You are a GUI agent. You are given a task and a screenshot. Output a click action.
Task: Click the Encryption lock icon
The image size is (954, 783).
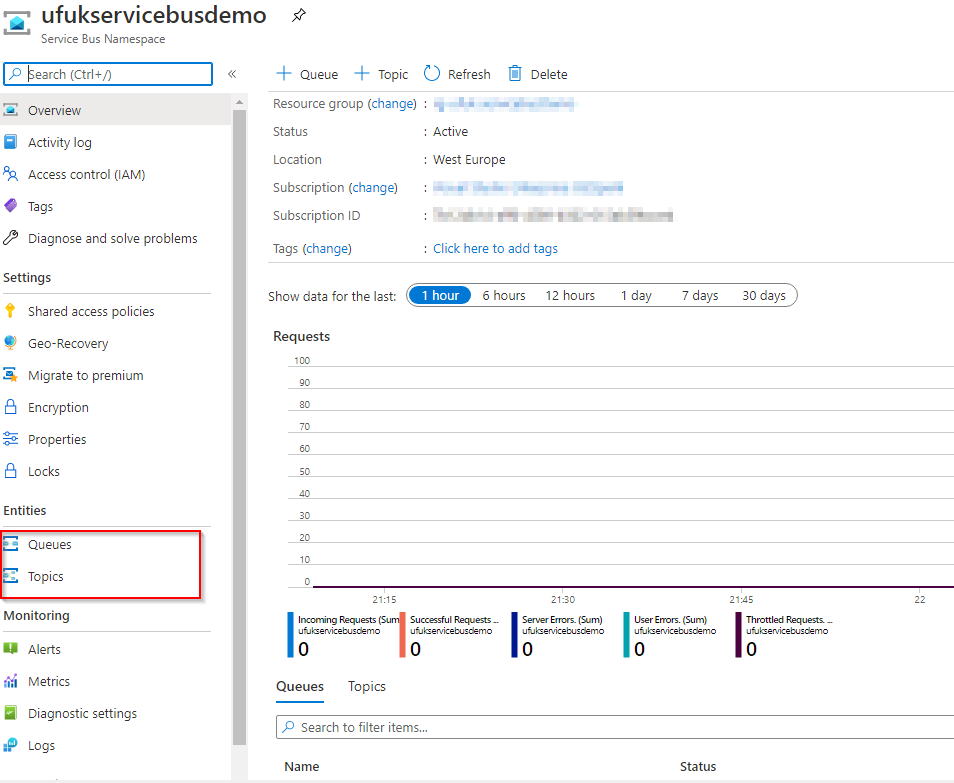[10, 406]
